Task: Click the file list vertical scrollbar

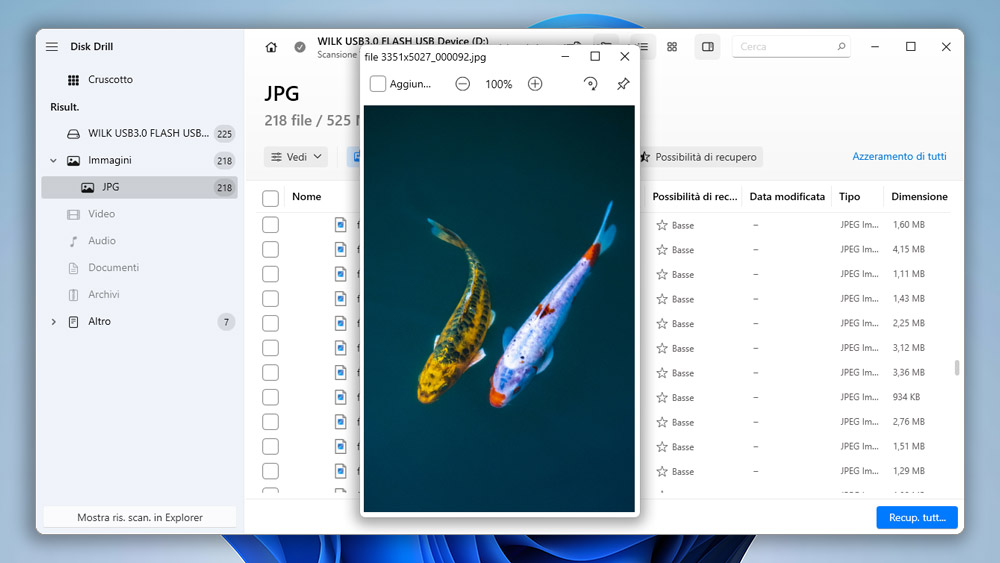Action: pyautogui.click(x=957, y=368)
